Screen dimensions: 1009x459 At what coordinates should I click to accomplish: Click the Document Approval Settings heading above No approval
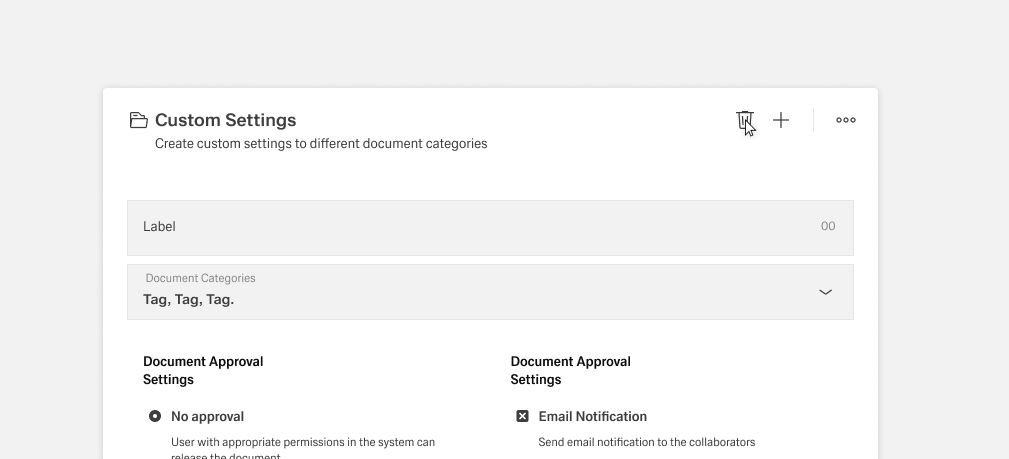[x=203, y=370]
